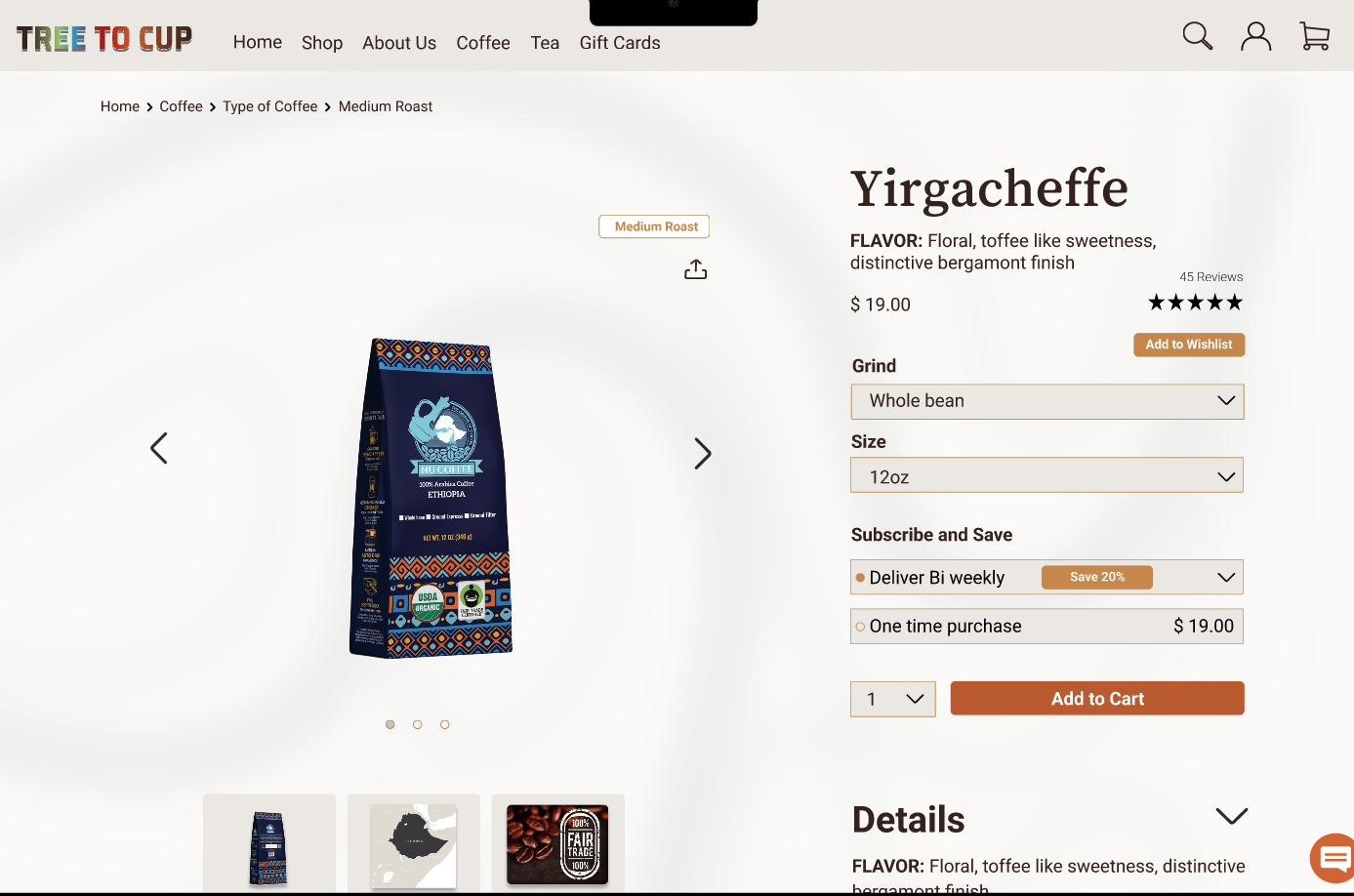Image resolution: width=1354 pixels, height=896 pixels.
Task: Show the previous product image arrow
Action: (x=159, y=448)
